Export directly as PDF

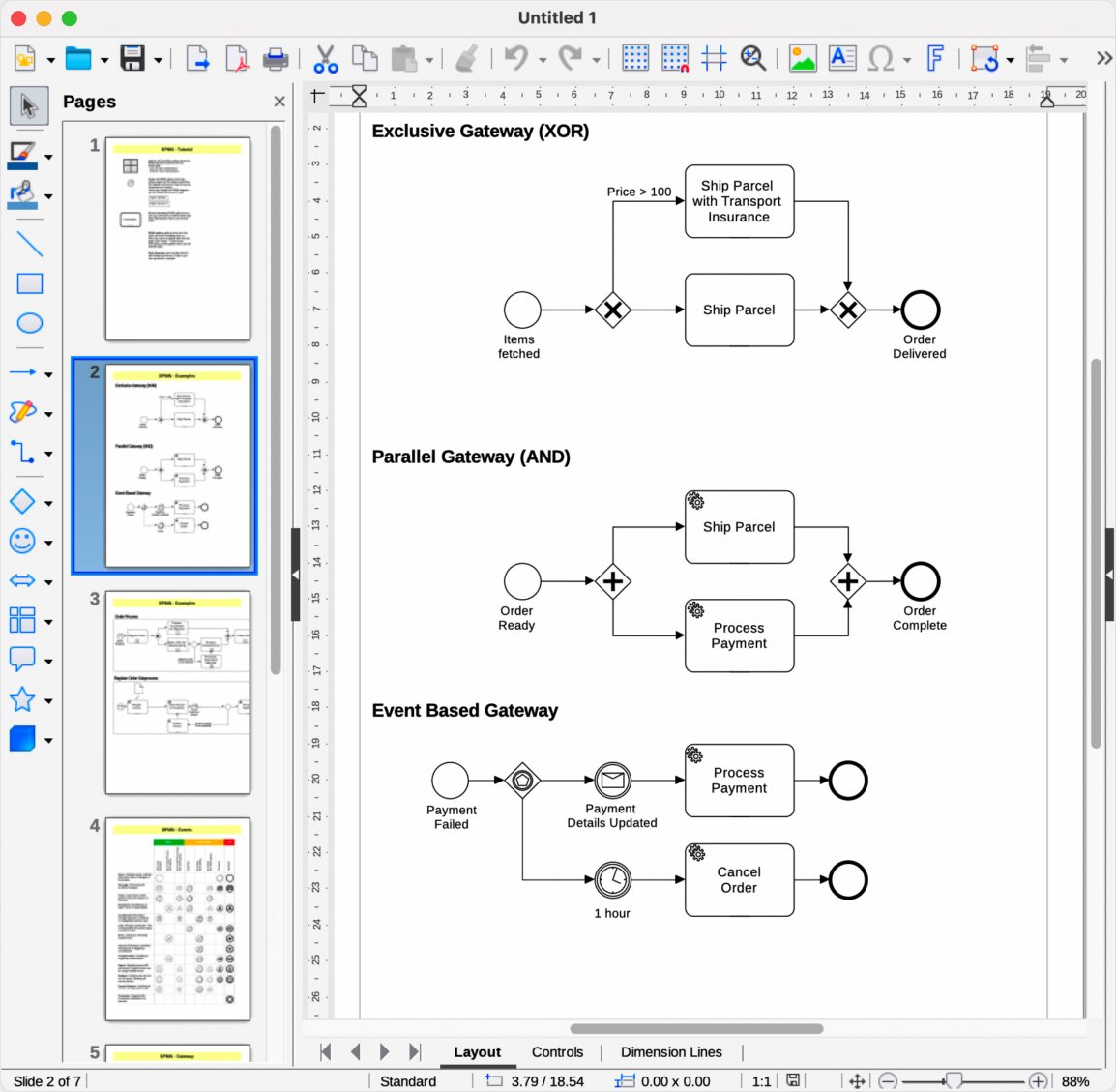(x=236, y=58)
